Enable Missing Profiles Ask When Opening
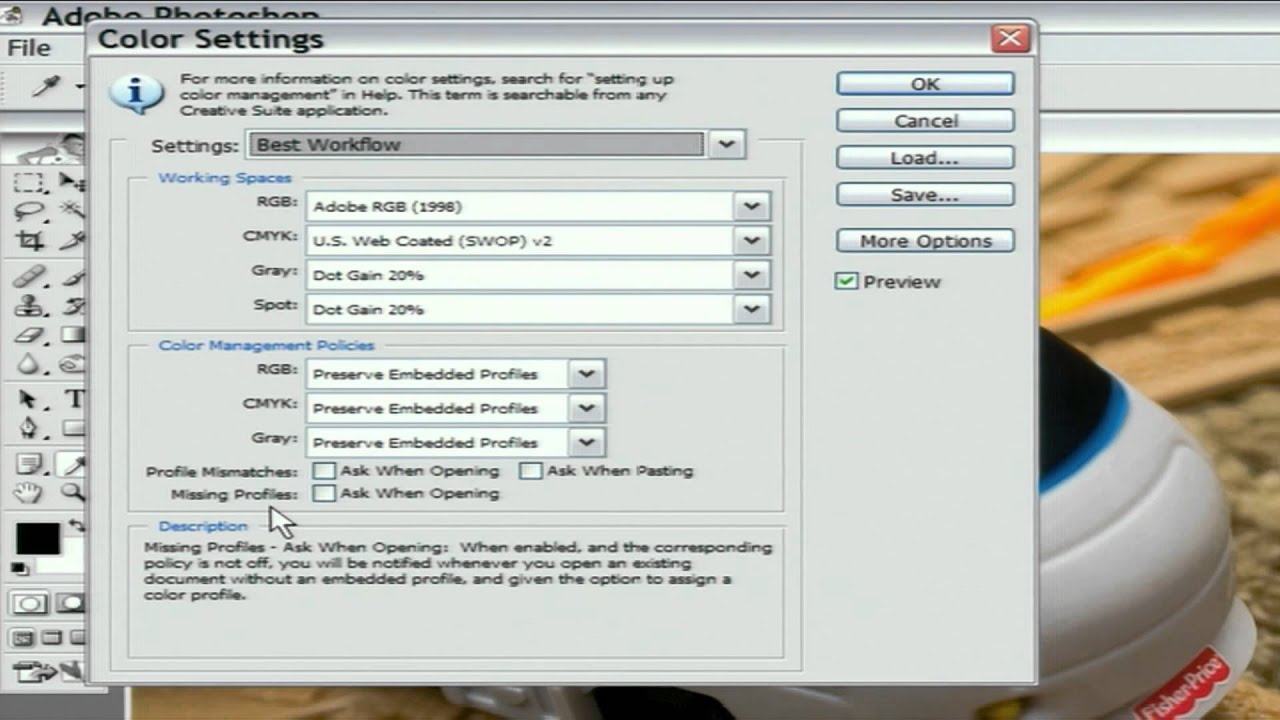The height and width of the screenshot is (720, 1280). 324,493
